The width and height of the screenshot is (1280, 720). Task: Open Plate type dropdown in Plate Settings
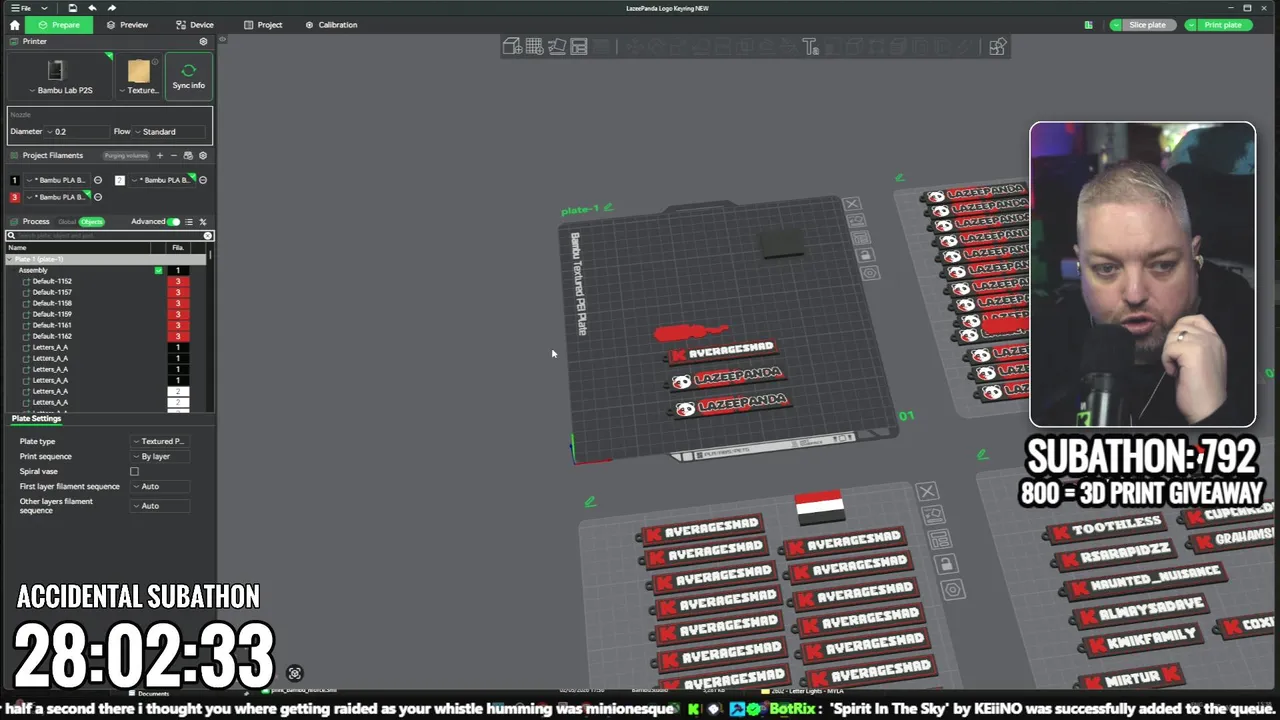click(x=160, y=441)
